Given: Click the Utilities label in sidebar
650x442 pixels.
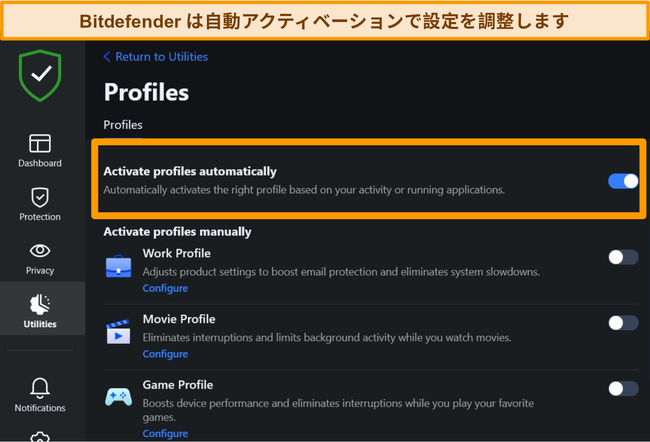Looking at the screenshot, I should pos(40,324).
